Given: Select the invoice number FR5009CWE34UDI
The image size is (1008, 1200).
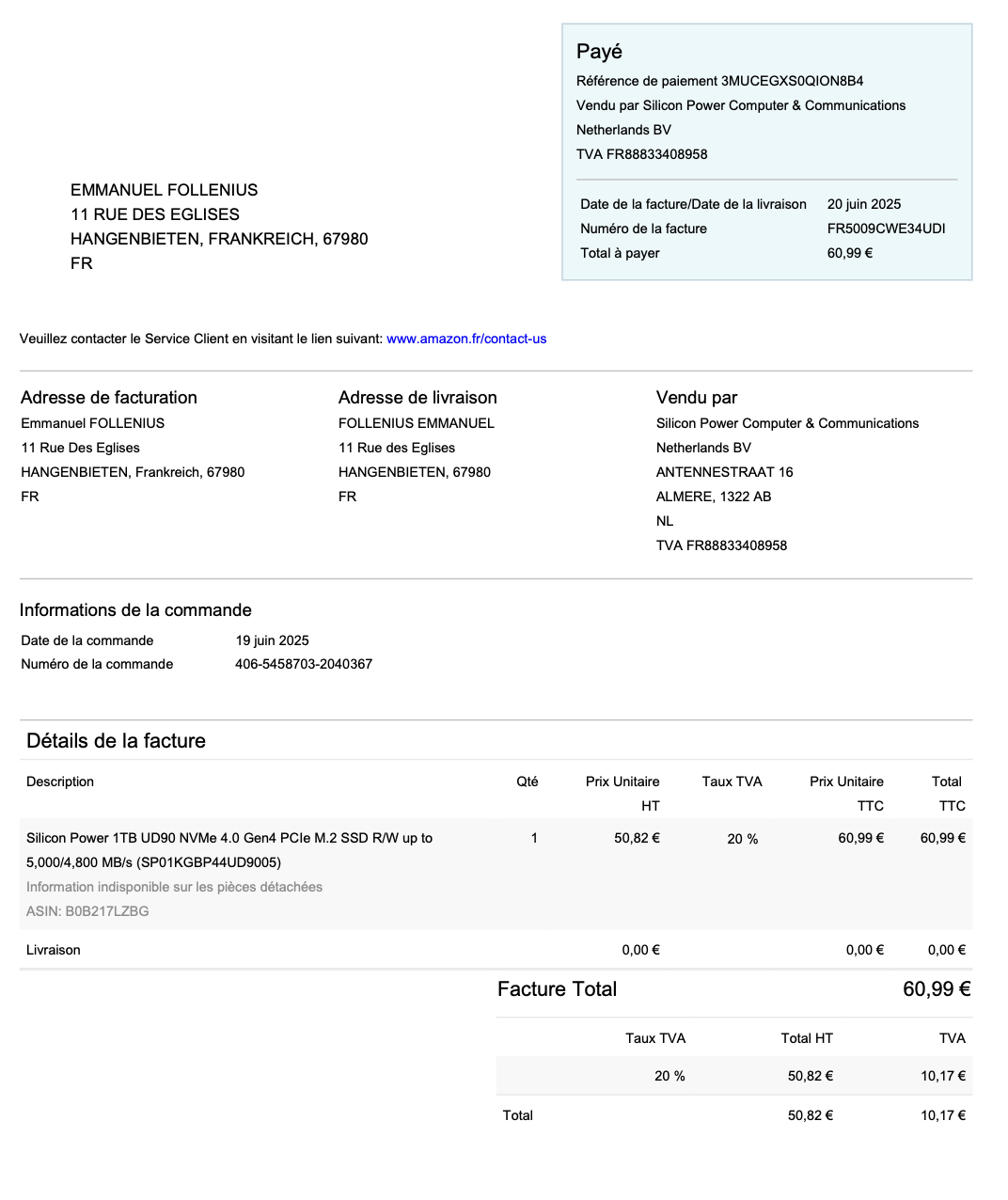Looking at the screenshot, I should click(886, 229).
